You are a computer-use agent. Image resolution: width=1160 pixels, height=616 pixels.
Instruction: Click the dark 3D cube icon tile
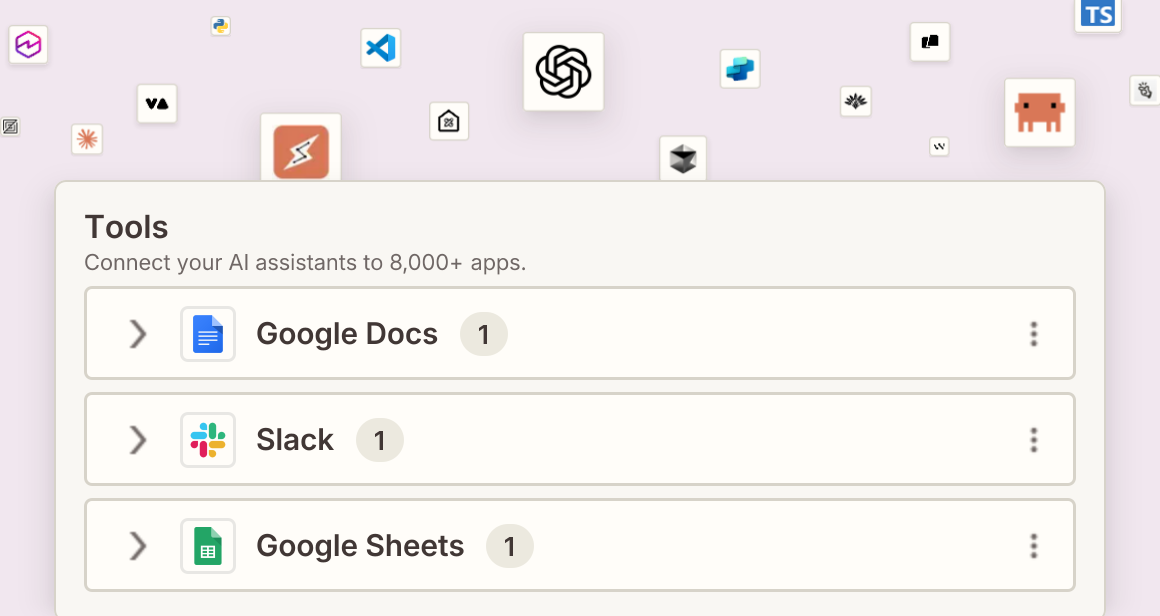[683, 158]
